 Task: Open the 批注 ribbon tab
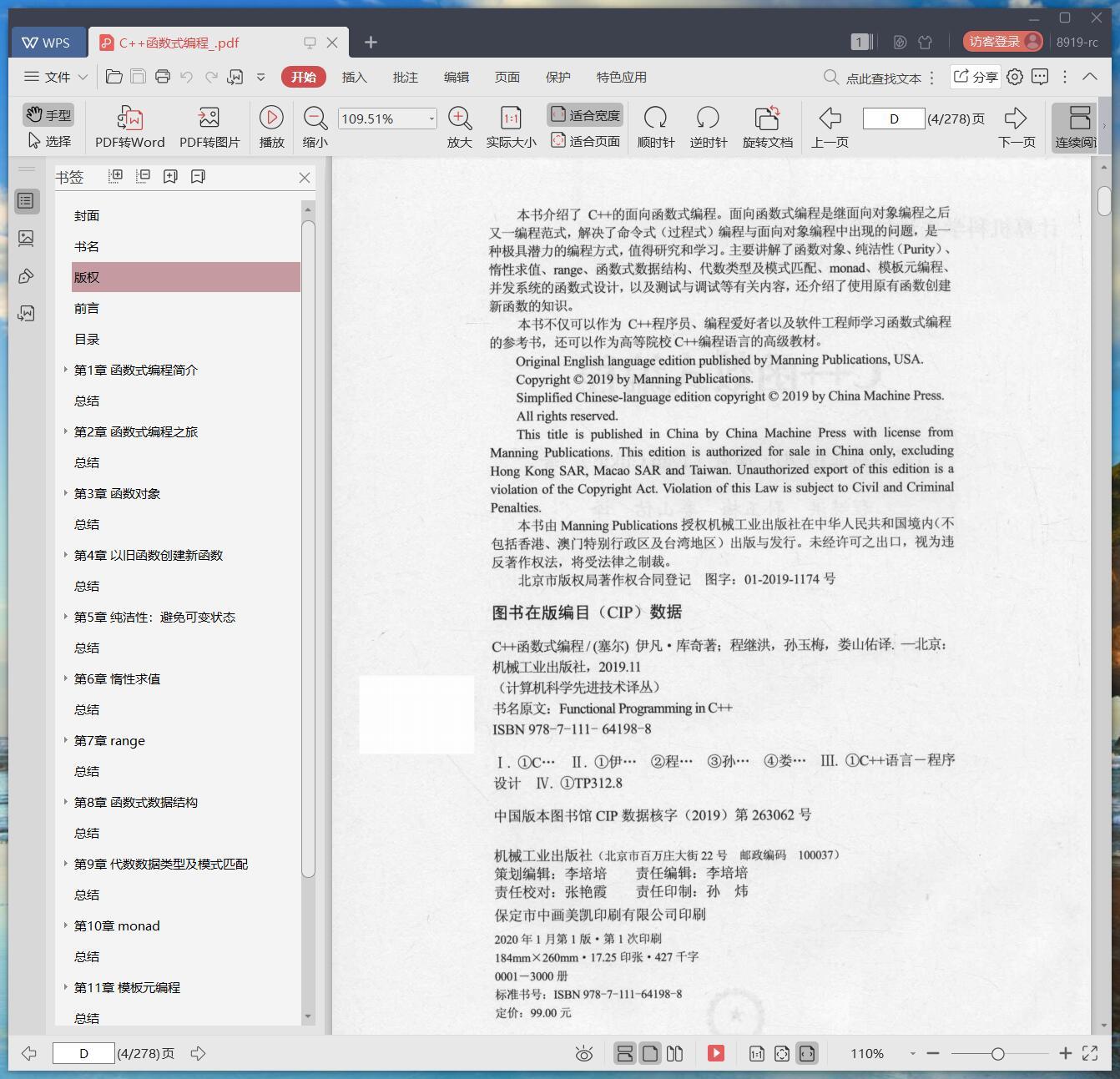405,77
